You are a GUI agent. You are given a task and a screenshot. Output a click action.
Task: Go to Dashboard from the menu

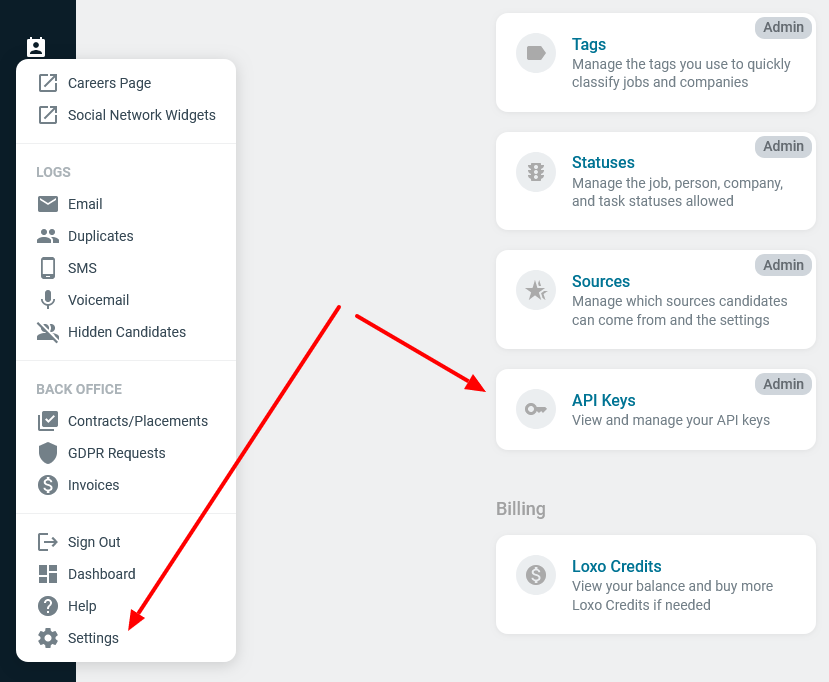click(x=101, y=574)
